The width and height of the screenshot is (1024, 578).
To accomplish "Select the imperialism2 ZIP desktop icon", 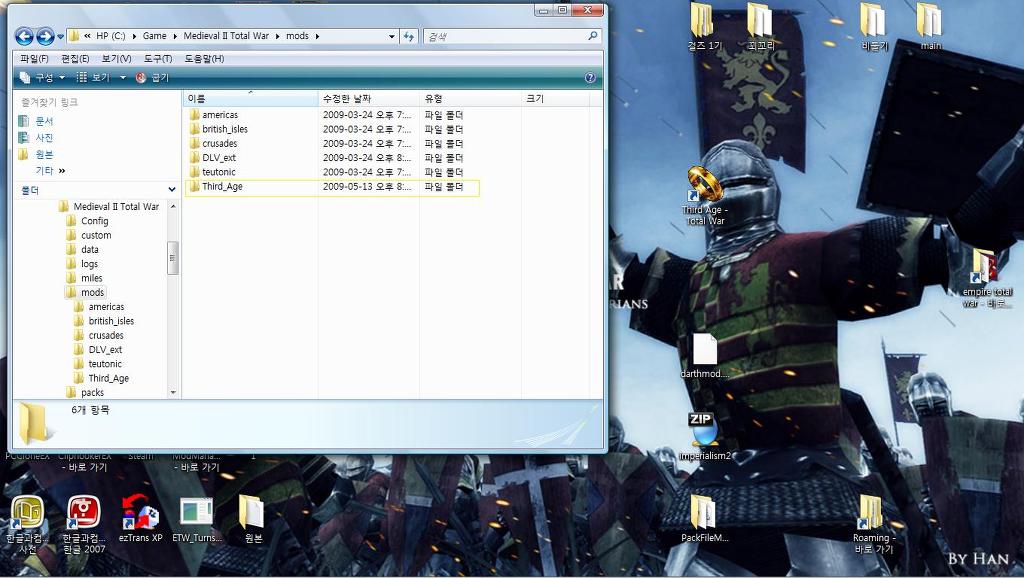I will 704,436.
